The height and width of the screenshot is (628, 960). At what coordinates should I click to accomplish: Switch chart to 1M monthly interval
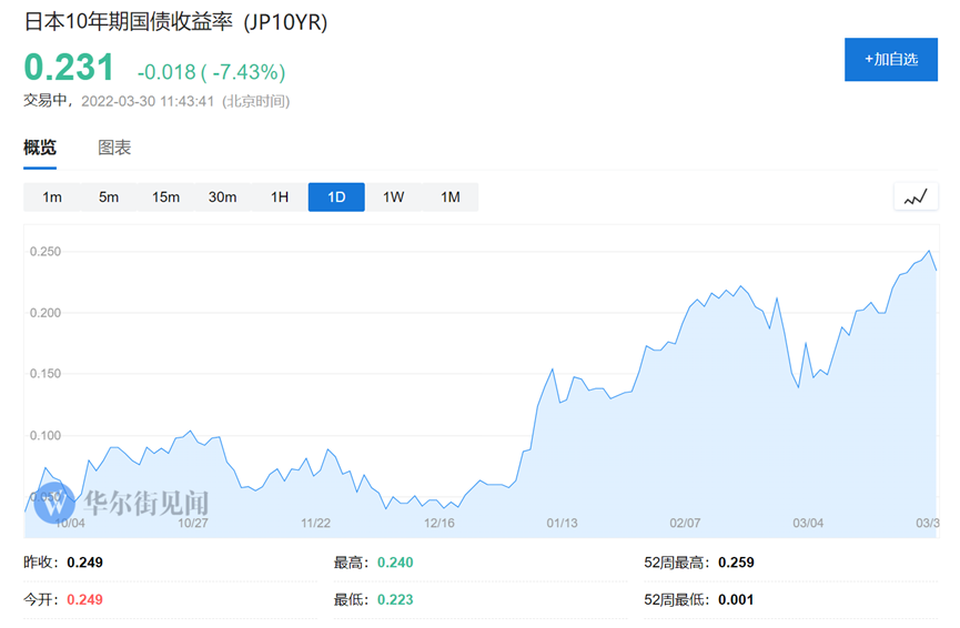tap(450, 197)
